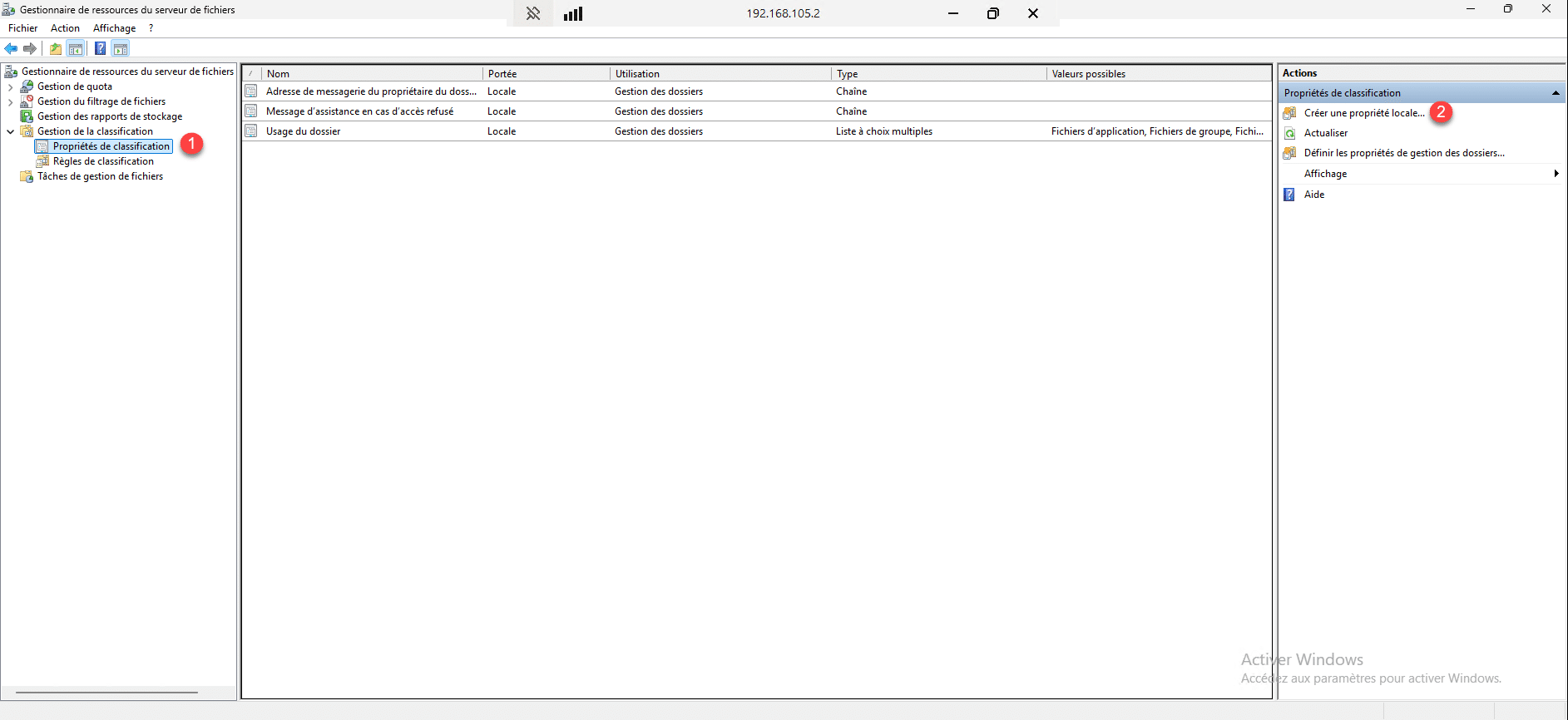Select Adresse de messagerie du propriétaire row

757,91
